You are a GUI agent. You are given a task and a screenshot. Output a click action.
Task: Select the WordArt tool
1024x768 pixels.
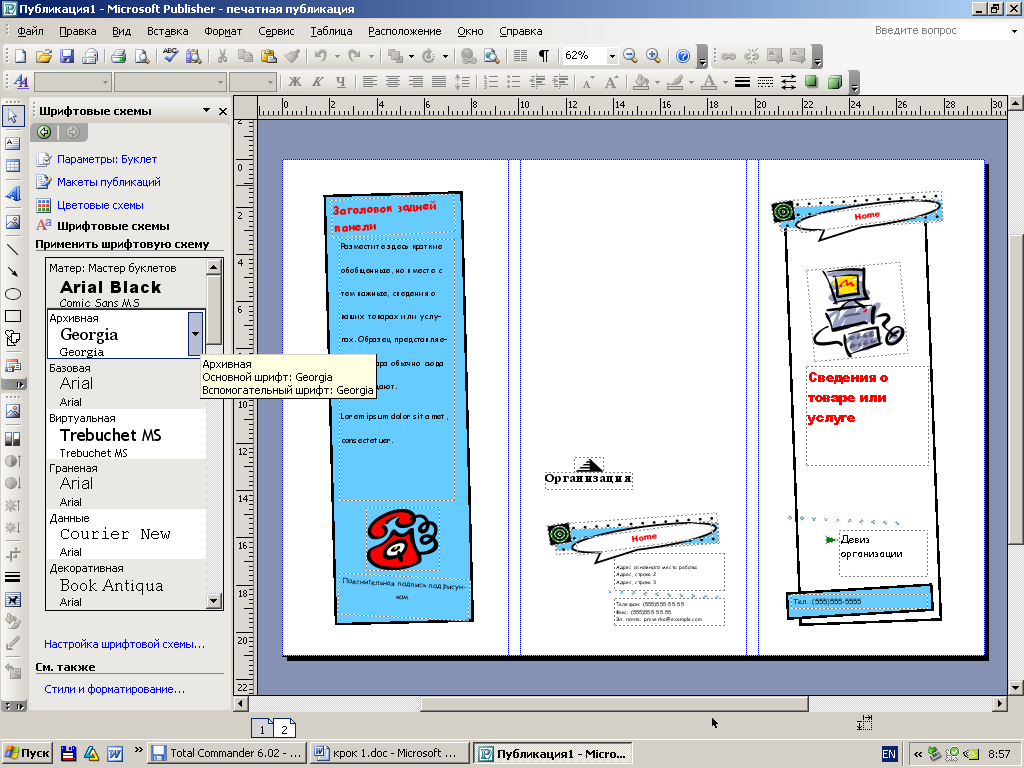click(x=12, y=193)
